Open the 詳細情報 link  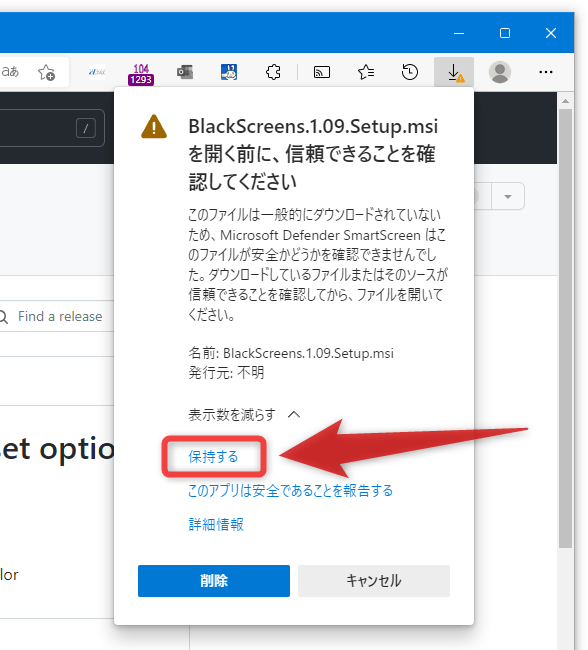(216, 524)
